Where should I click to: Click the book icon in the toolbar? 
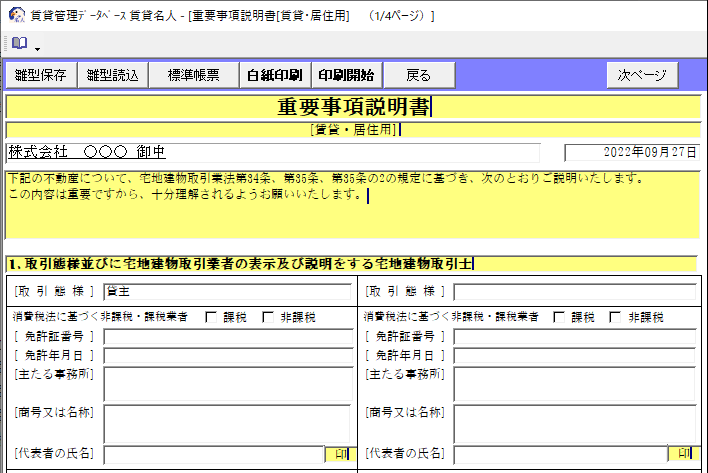tap(20, 45)
